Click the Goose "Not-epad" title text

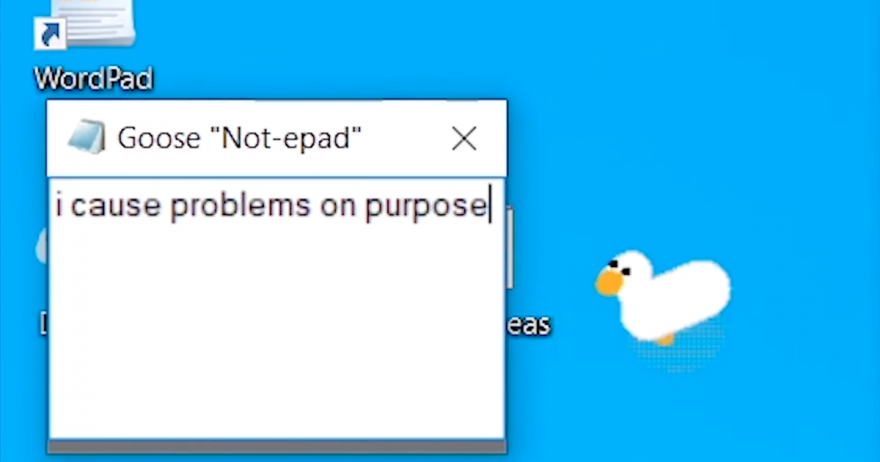[239, 138]
